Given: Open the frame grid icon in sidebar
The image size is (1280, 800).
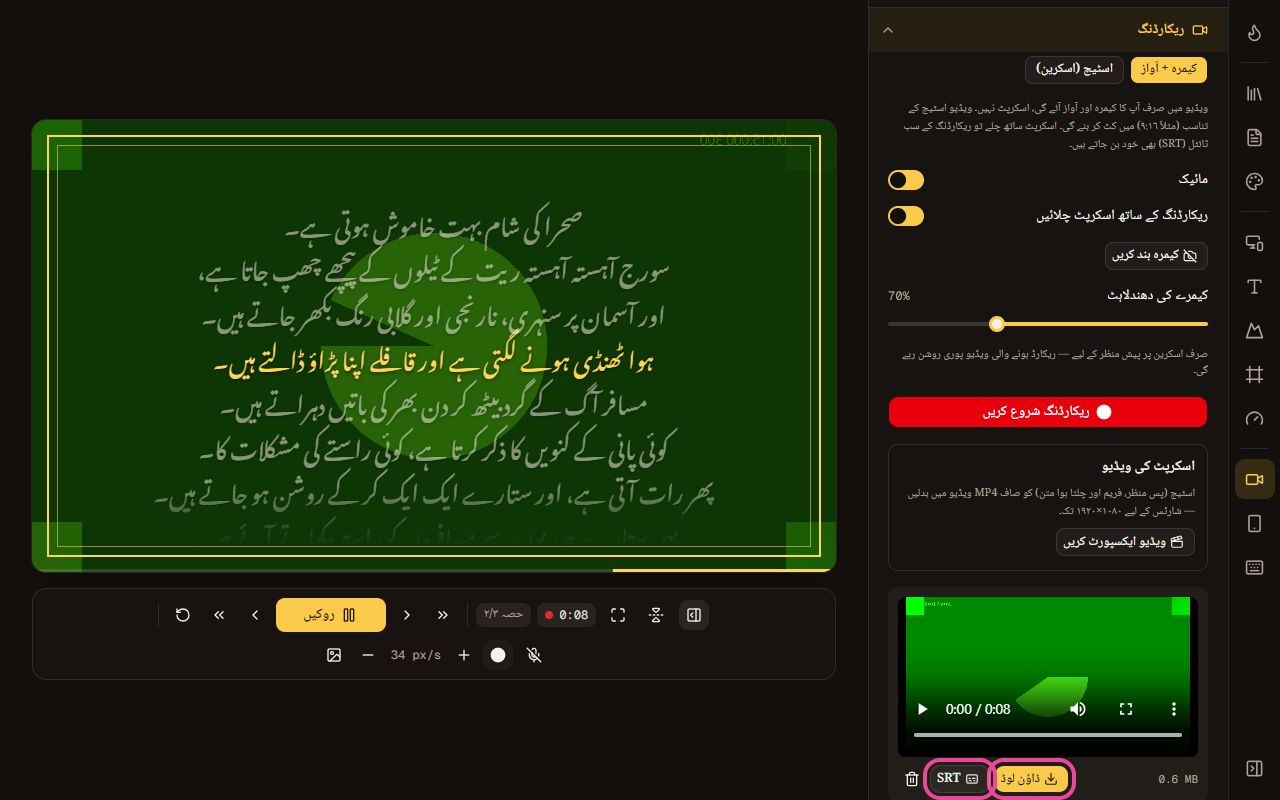Looking at the screenshot, I should (x=1254, y=374).
